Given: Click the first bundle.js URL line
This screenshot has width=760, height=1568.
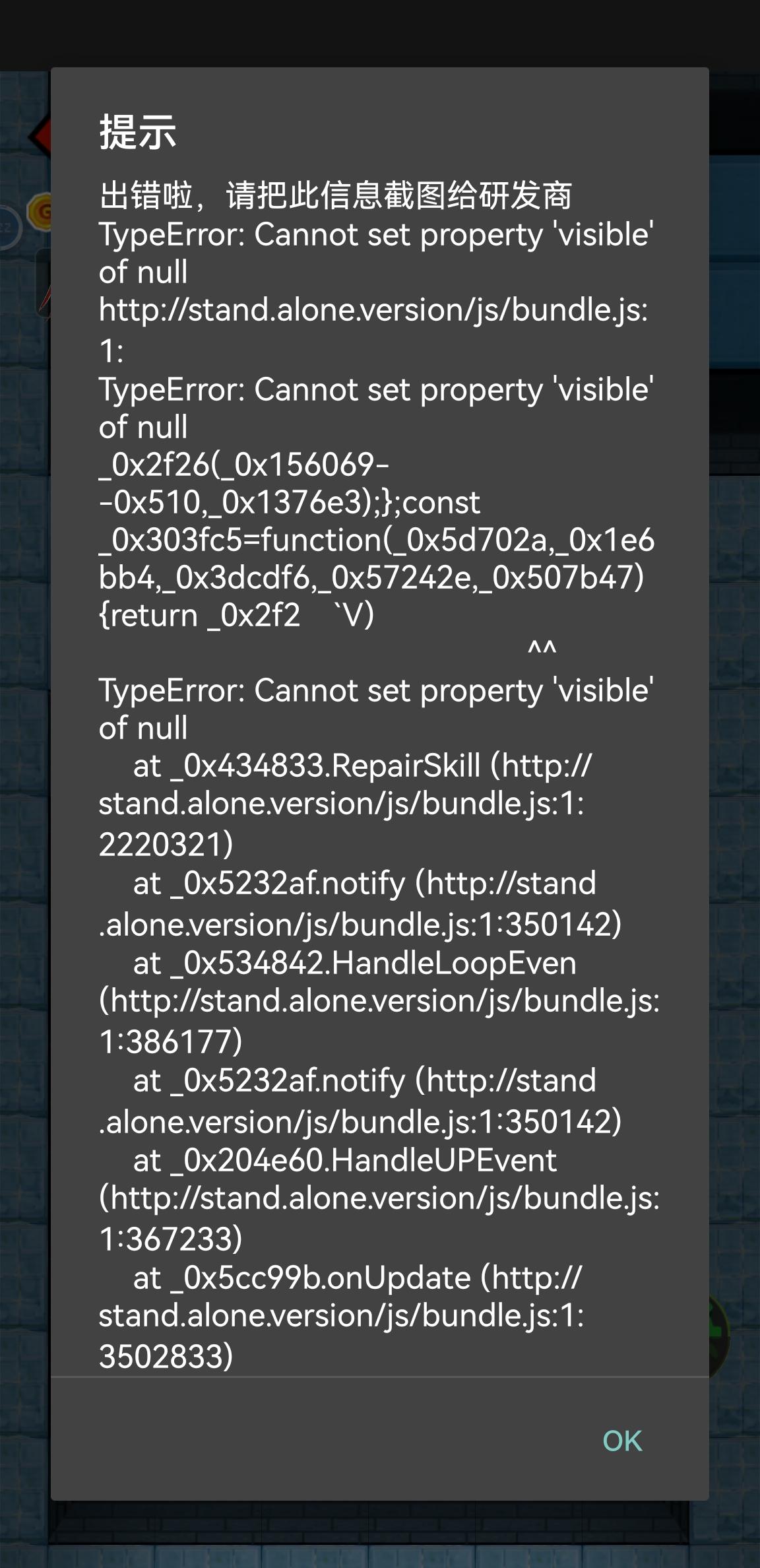Looking at the screenshot, I should click(373, 329).
